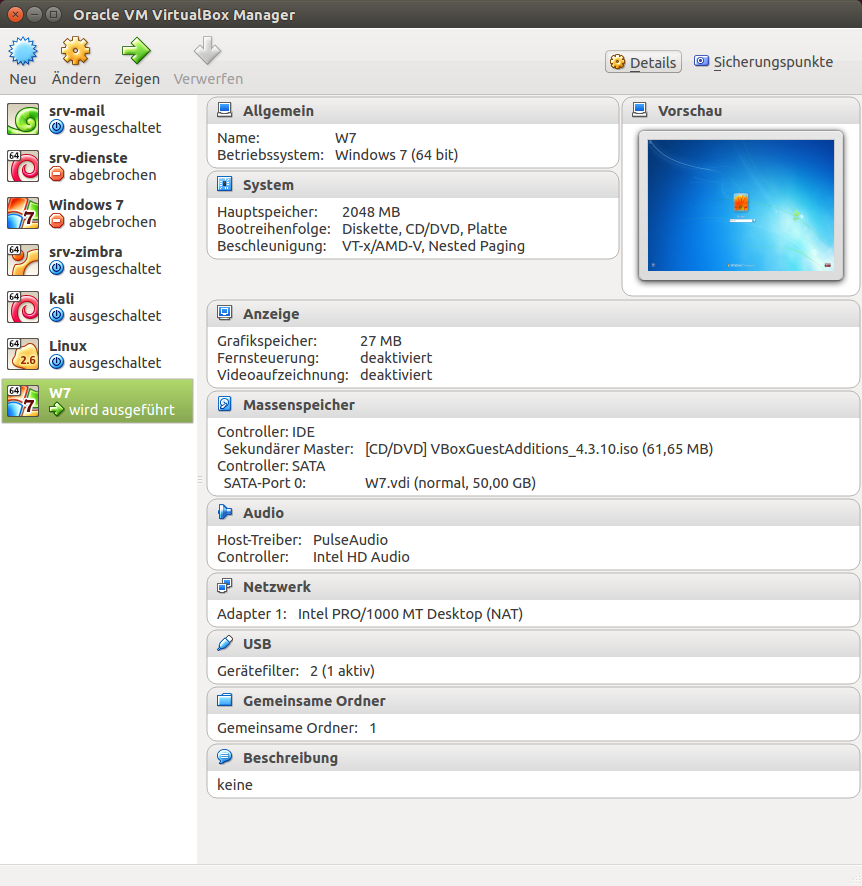Click the VBoxGuestAdditions_4.3.10.iso entry
The height and width of the screenshot is (886, 862).
point(539,449)
